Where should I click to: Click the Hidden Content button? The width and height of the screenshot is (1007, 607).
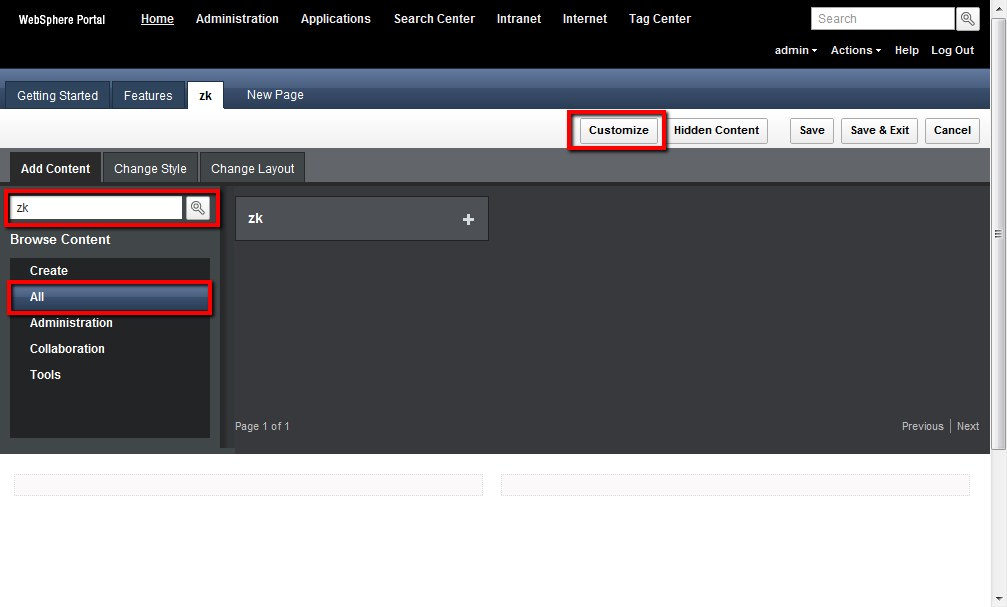[716, 130]
